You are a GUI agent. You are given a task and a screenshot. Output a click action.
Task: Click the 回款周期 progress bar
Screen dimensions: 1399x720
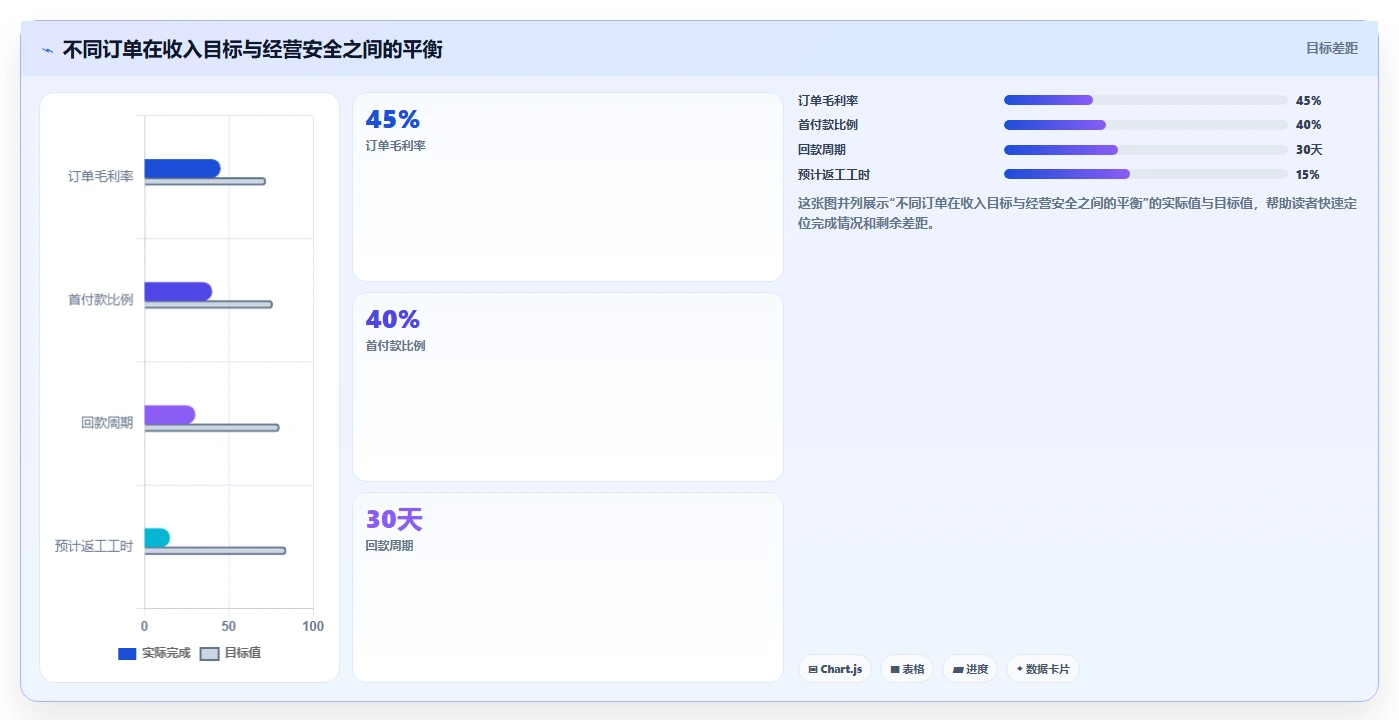(1145, 150)
